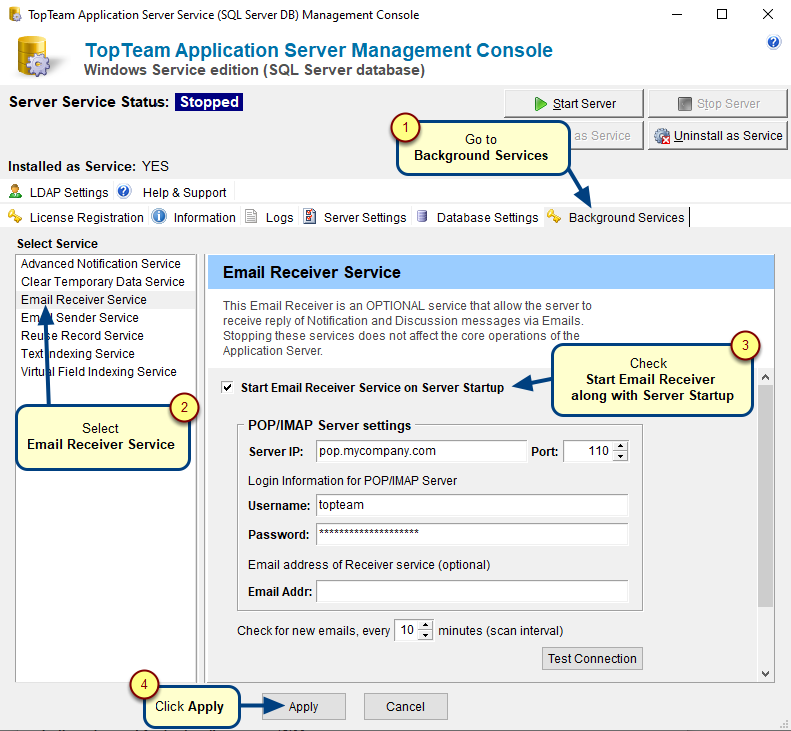Click the Background Services key icon

coord(554,216)
